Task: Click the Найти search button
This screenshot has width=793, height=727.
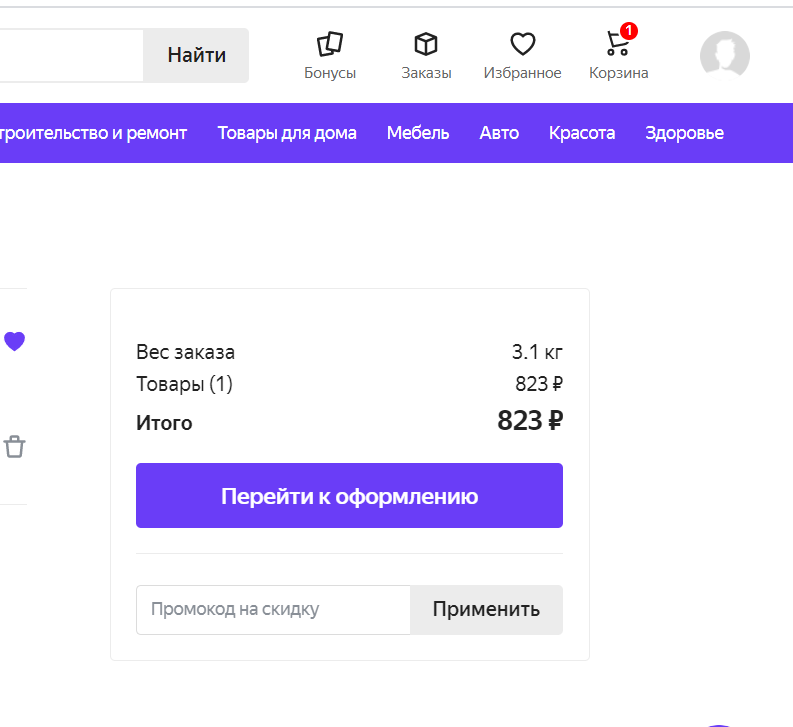Action: click(196, 55)
